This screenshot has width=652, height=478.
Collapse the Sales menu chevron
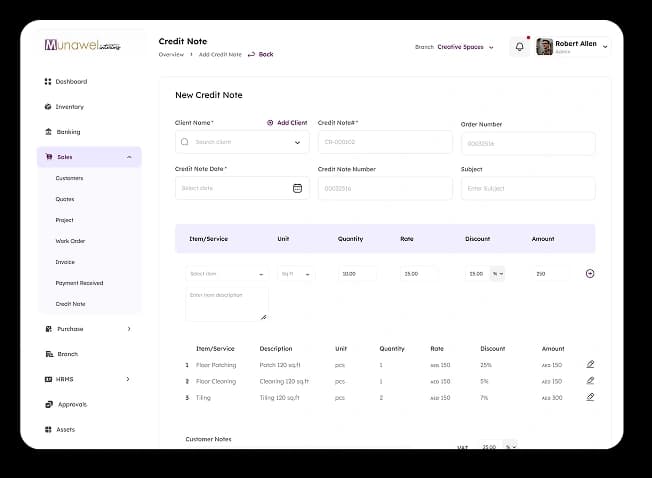[x=129, y=157]
